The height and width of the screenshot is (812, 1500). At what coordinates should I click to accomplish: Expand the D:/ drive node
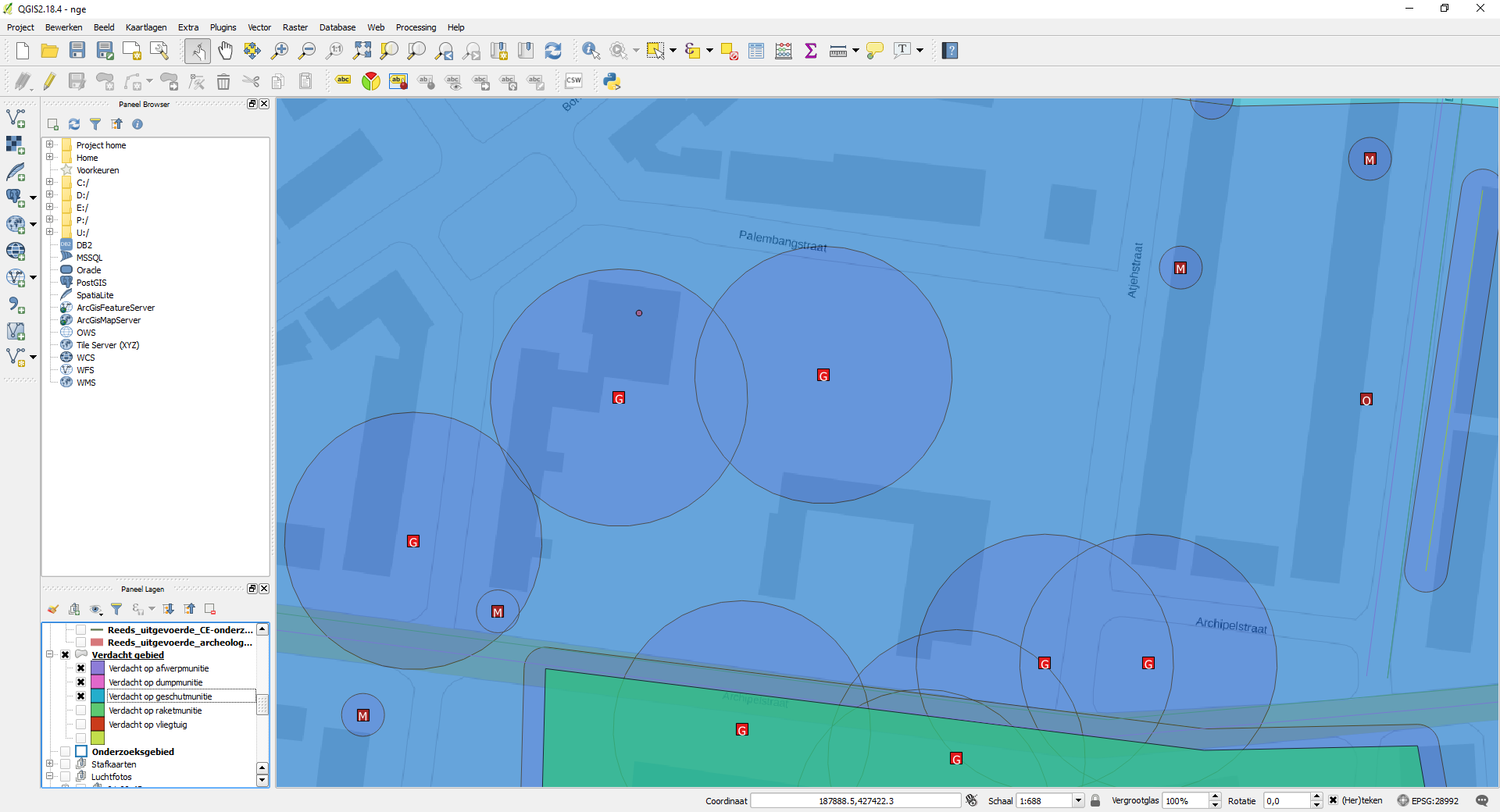(50, 194)
